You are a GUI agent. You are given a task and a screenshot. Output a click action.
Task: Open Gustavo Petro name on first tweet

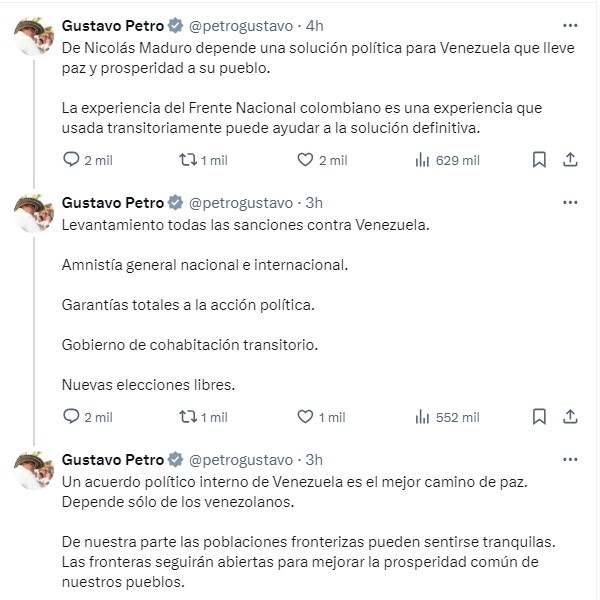(113, 26)
